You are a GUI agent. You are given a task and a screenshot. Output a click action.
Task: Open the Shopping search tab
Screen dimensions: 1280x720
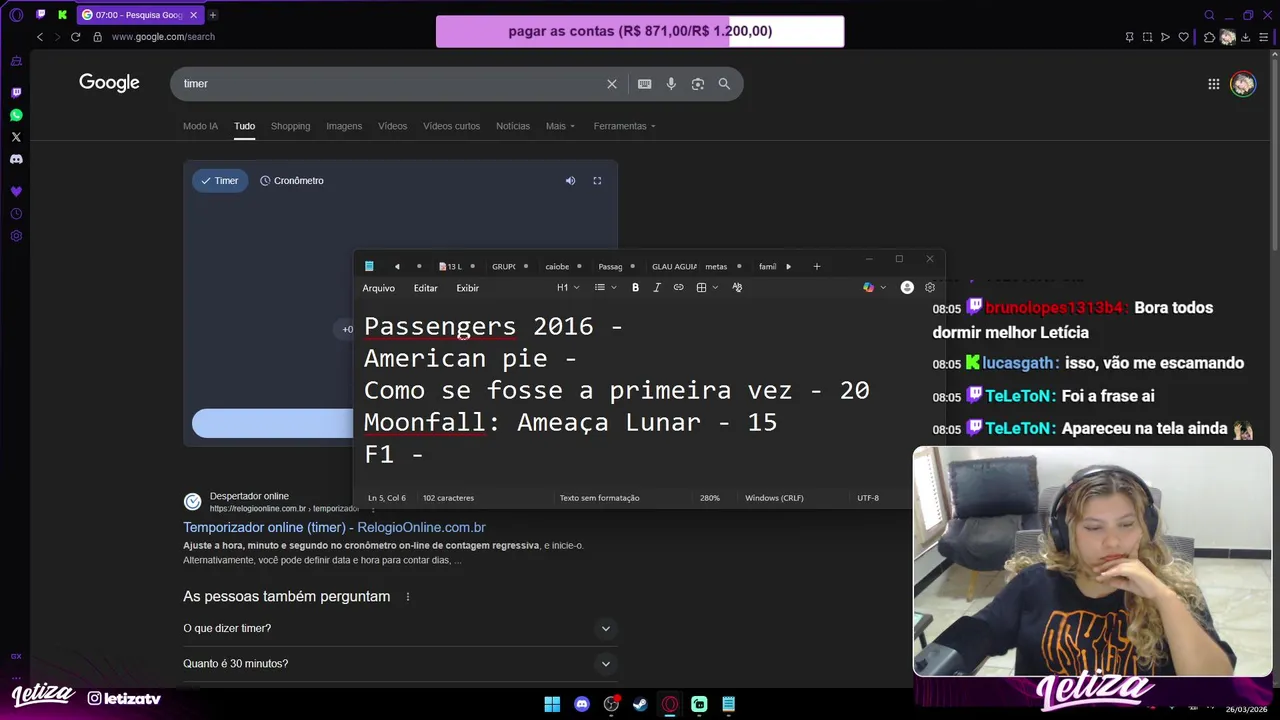[291, 126]
